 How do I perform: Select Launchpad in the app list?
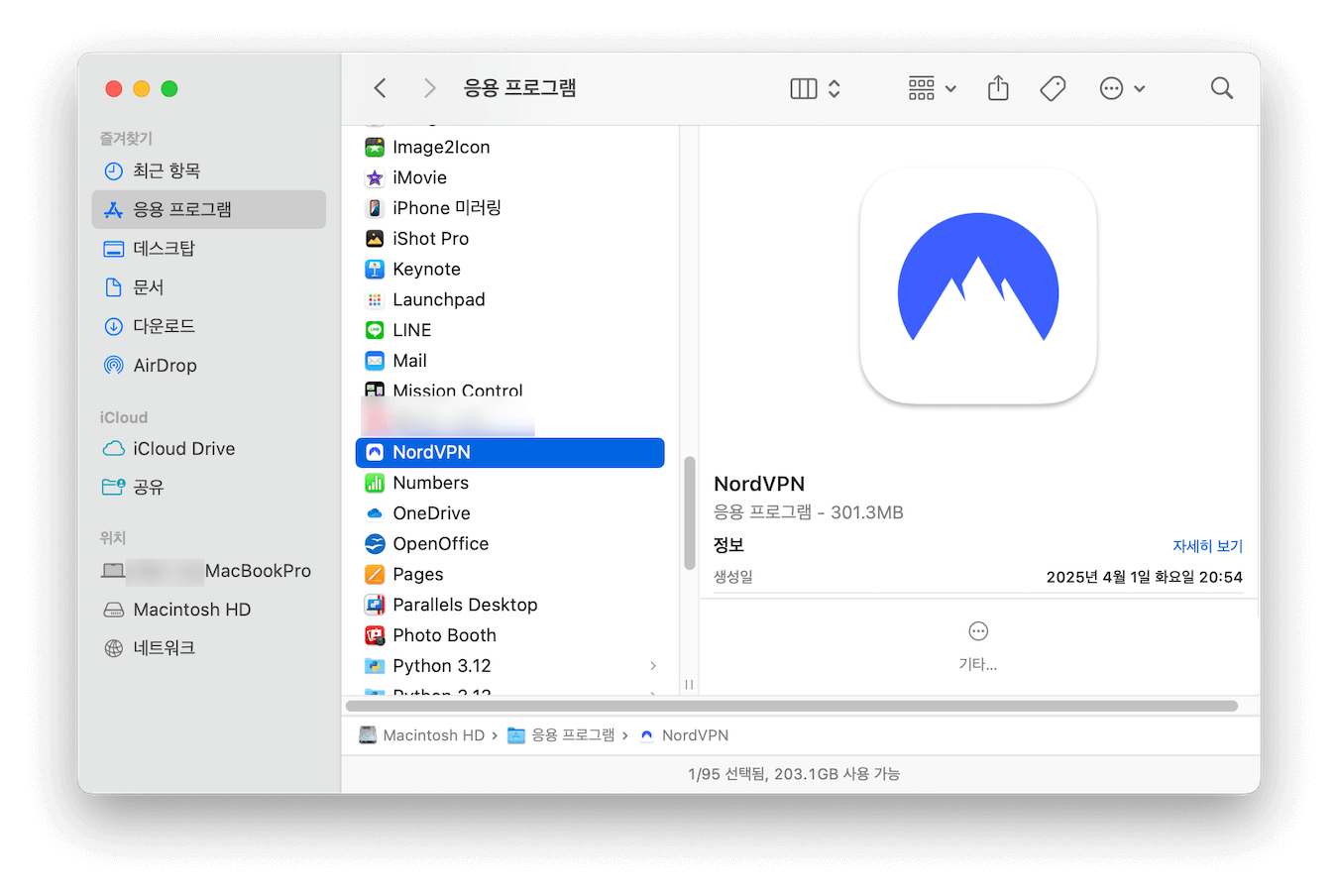[509, 299]
